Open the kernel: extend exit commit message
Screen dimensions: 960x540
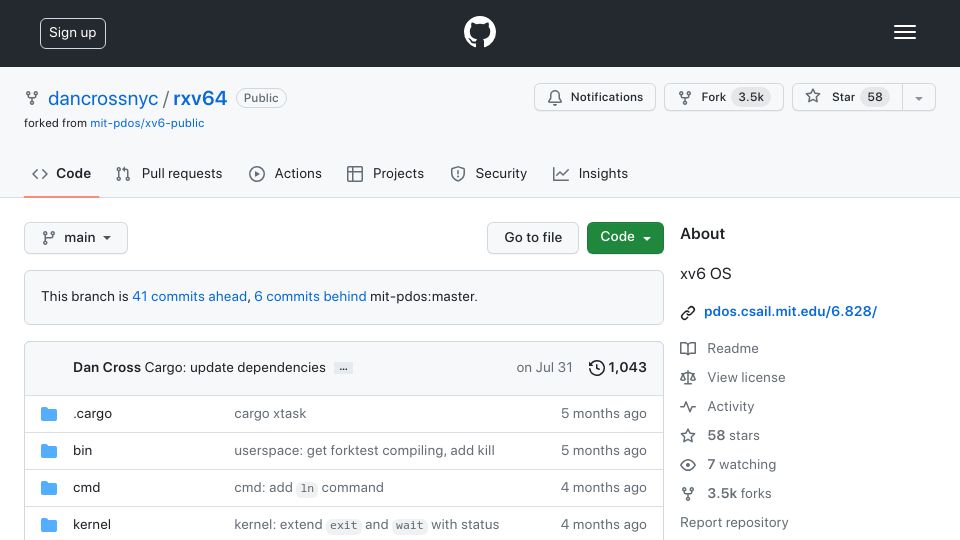366,525
